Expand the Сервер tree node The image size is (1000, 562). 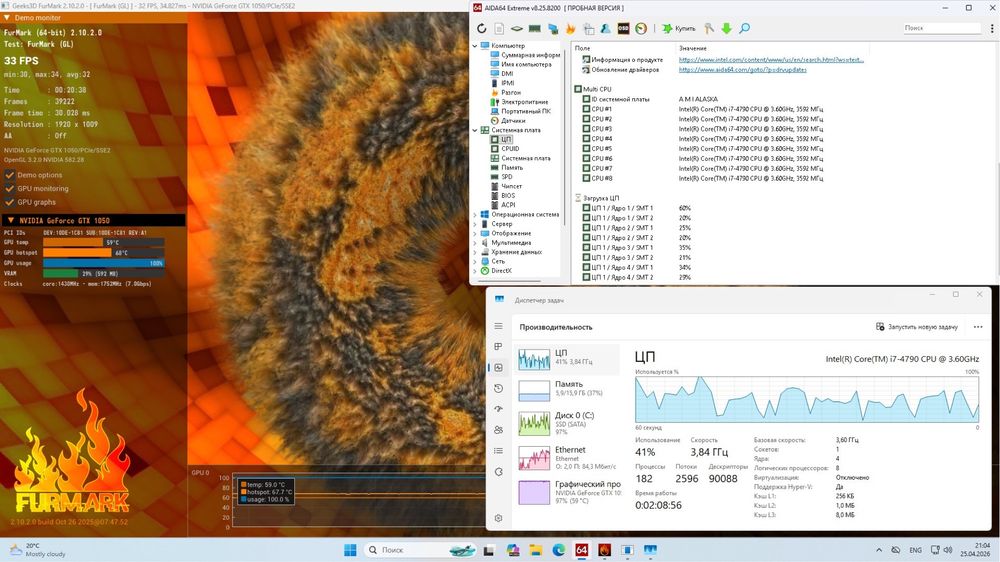(474, 224)
